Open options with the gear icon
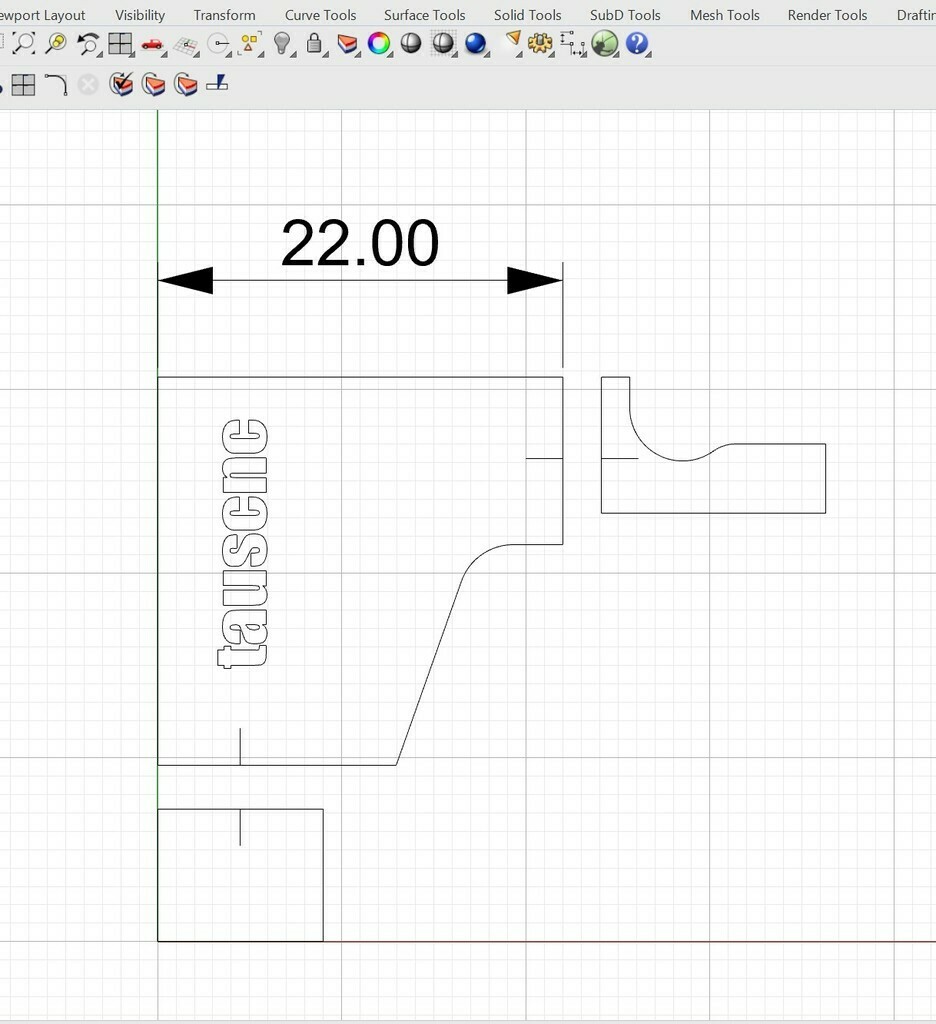Screen dimensions: 936x1024 540,44
